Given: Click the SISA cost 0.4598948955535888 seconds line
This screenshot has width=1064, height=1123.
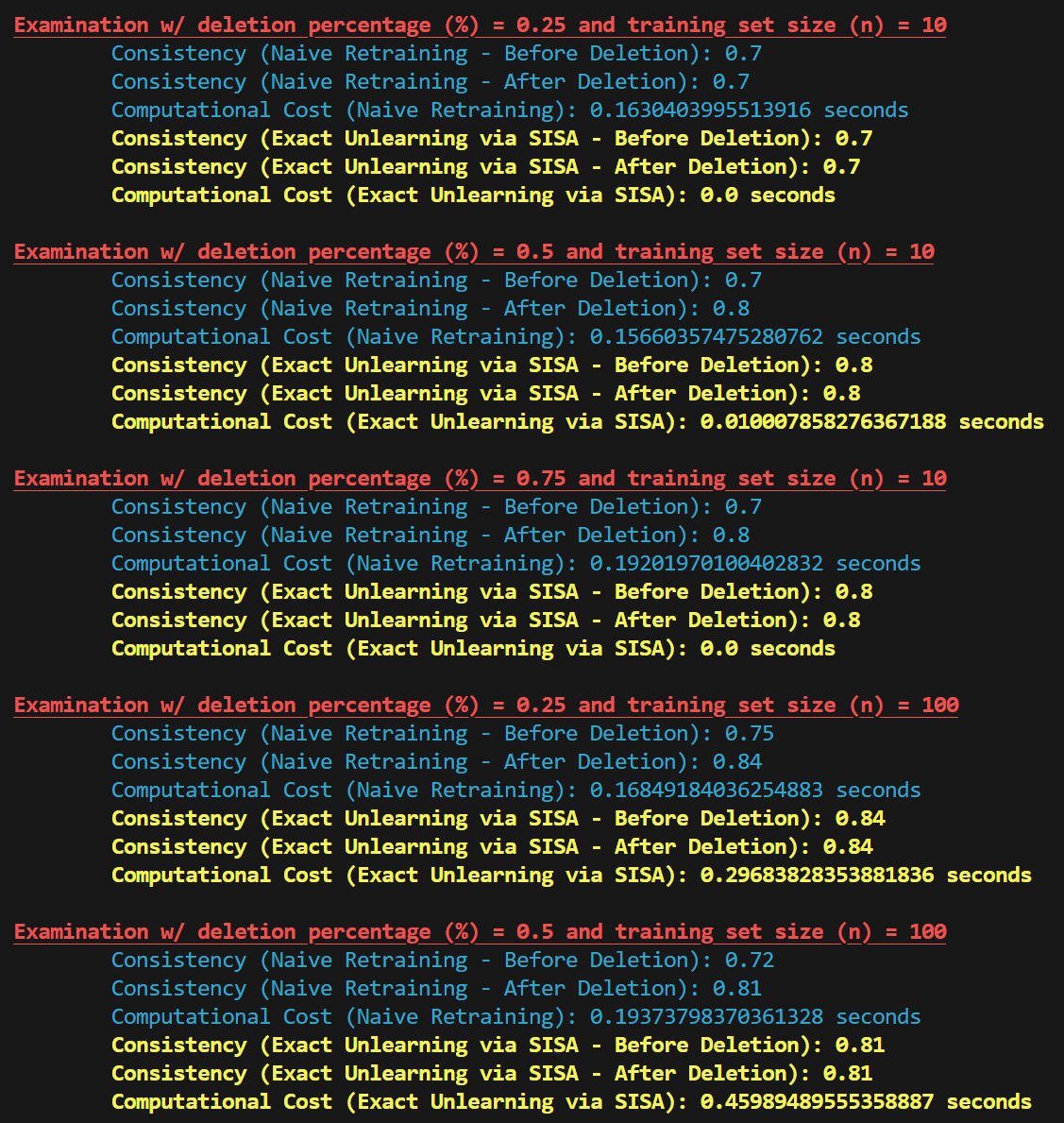Looking at the screenshot, I should click(571, 1102).
